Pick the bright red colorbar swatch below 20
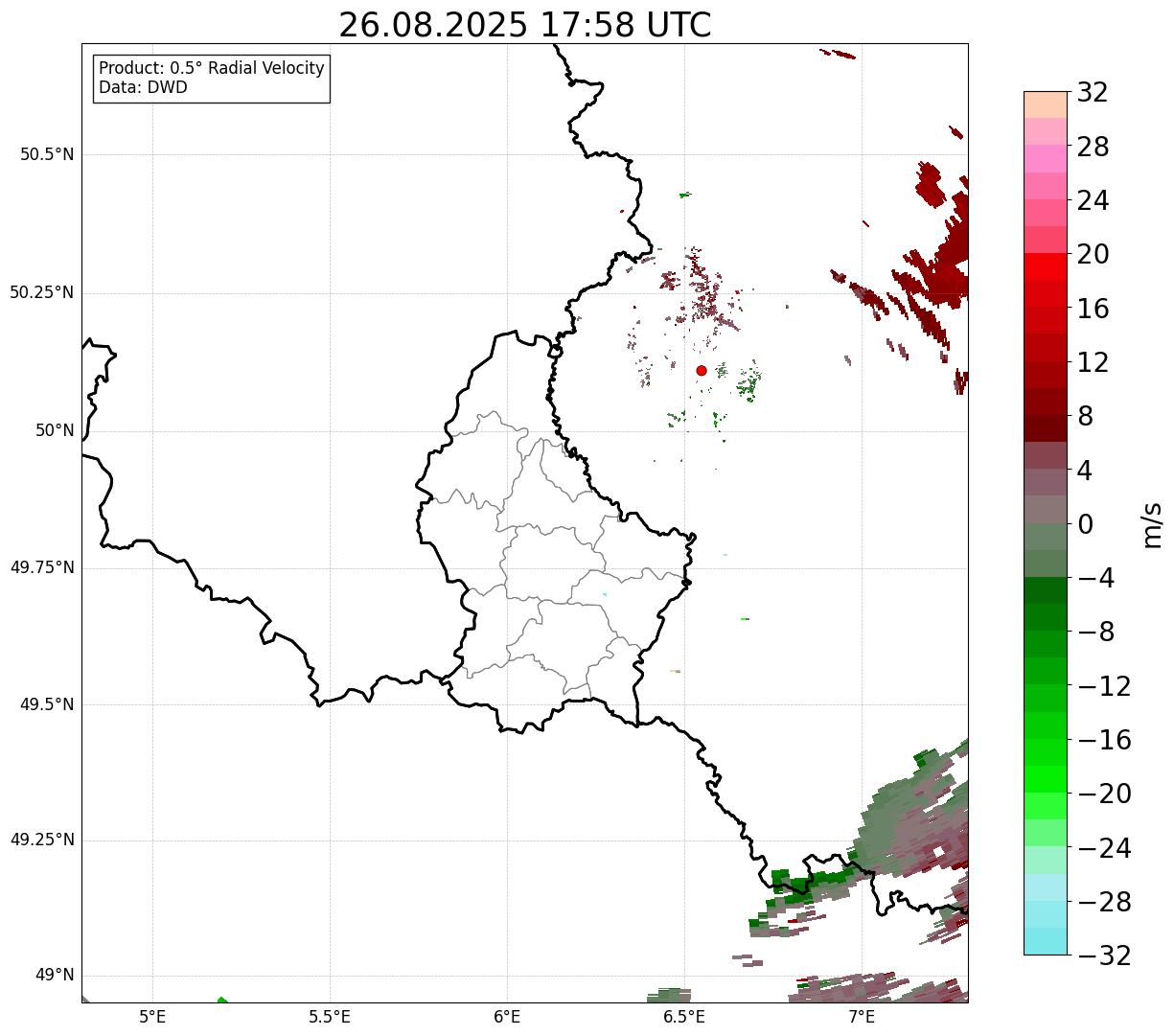Image resolution: width=1174 pixels, height=1036 pixels. (x=1046, y=266)
